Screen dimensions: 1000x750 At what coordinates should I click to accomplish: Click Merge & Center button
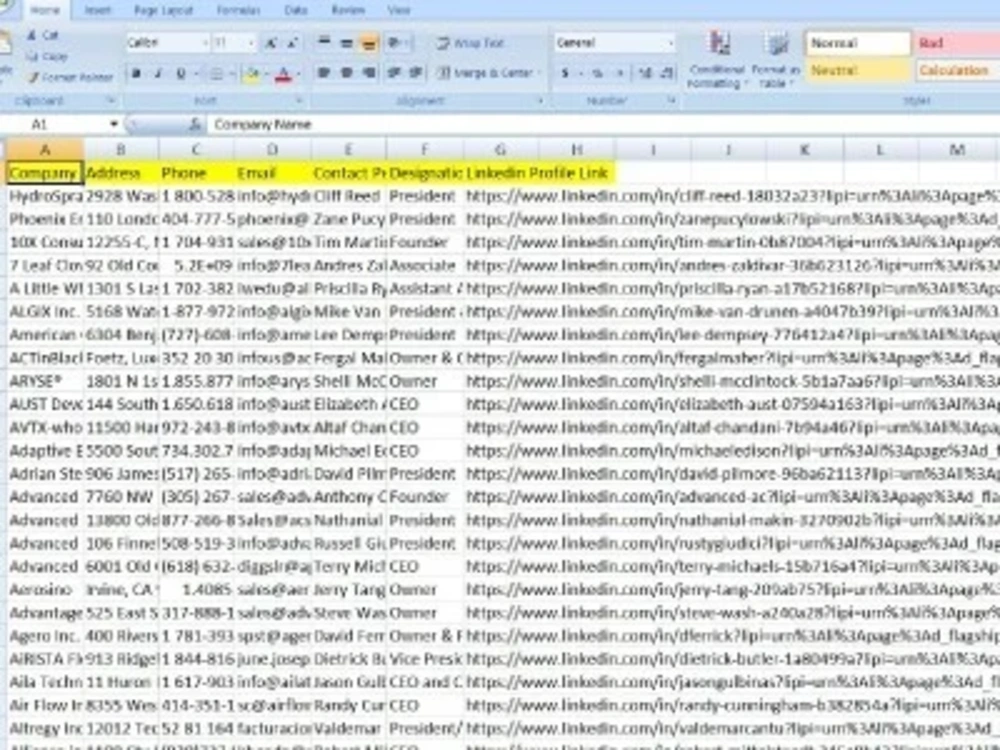point(485,73)
